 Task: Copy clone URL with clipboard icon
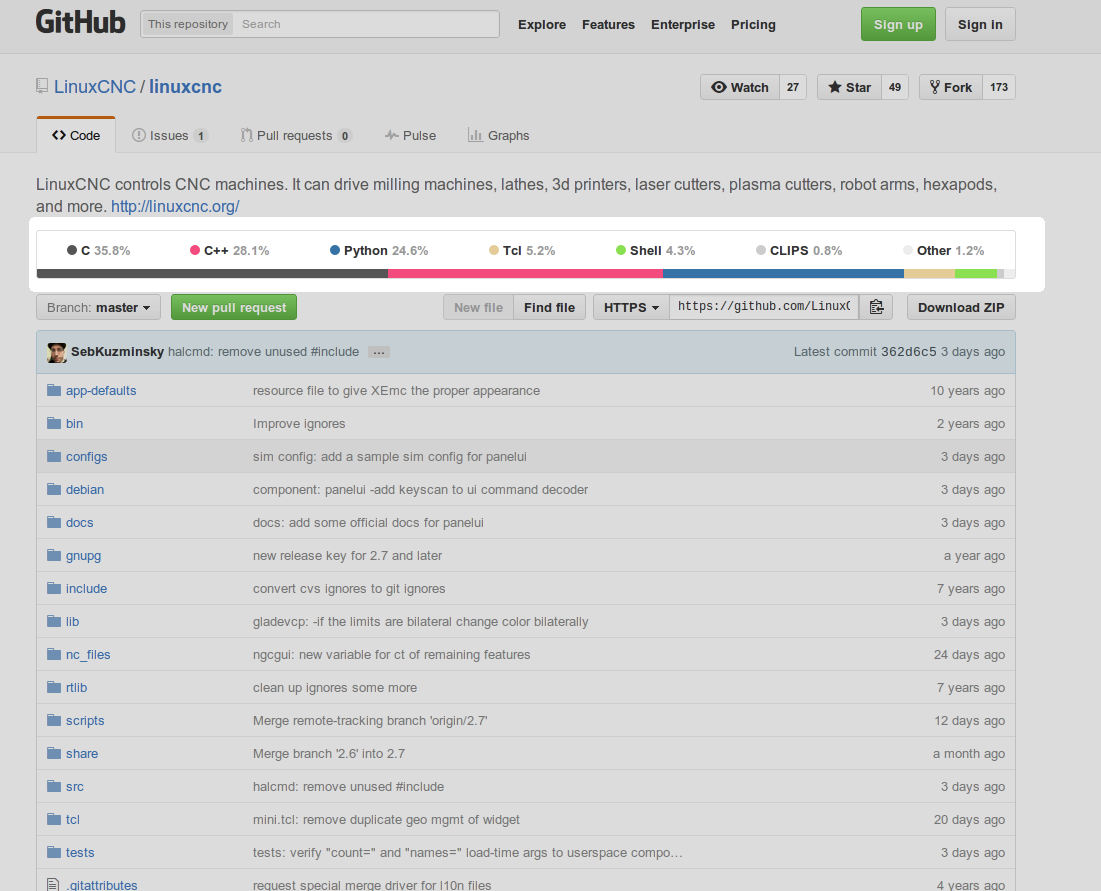click(876, 307)
